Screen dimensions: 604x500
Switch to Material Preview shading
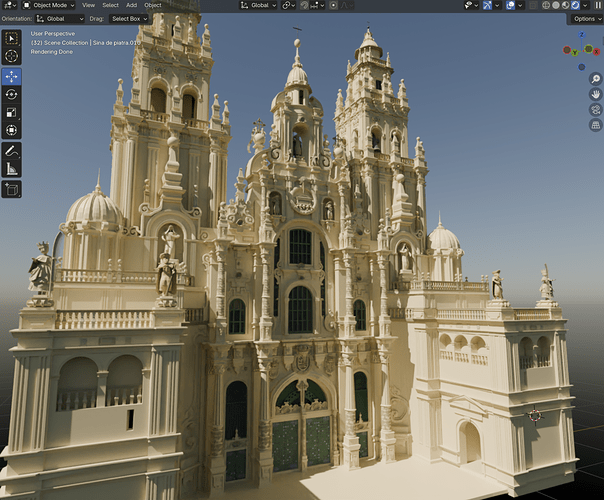pos(565,5)
